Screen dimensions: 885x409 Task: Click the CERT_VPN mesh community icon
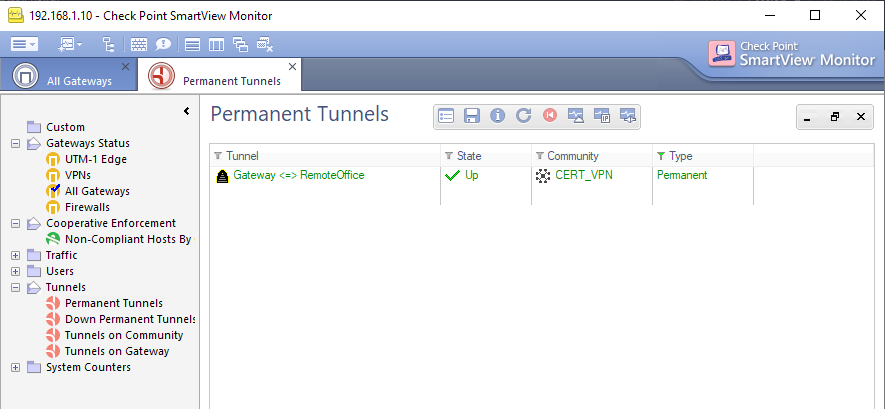pos(542,176)
